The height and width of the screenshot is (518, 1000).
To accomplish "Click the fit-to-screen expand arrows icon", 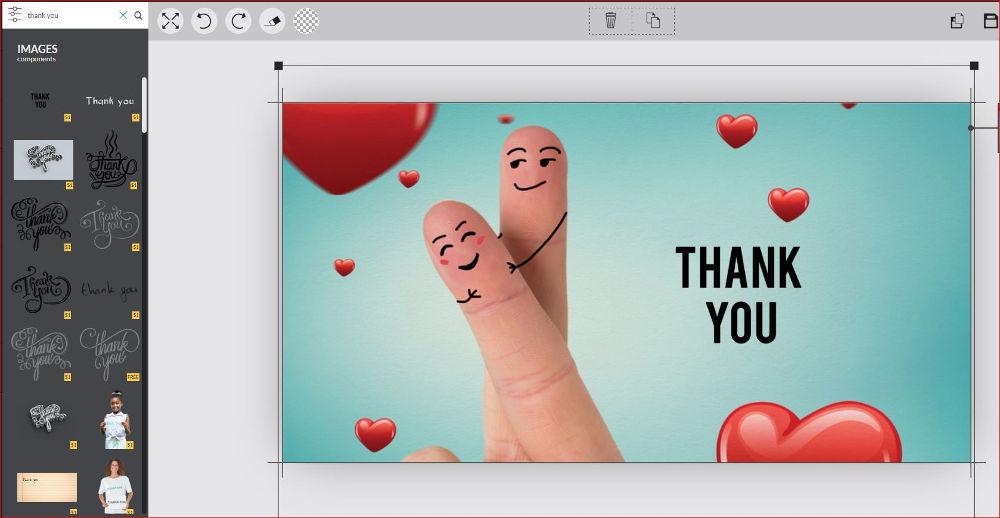I will pyautogui.click(x=170, y=21).
